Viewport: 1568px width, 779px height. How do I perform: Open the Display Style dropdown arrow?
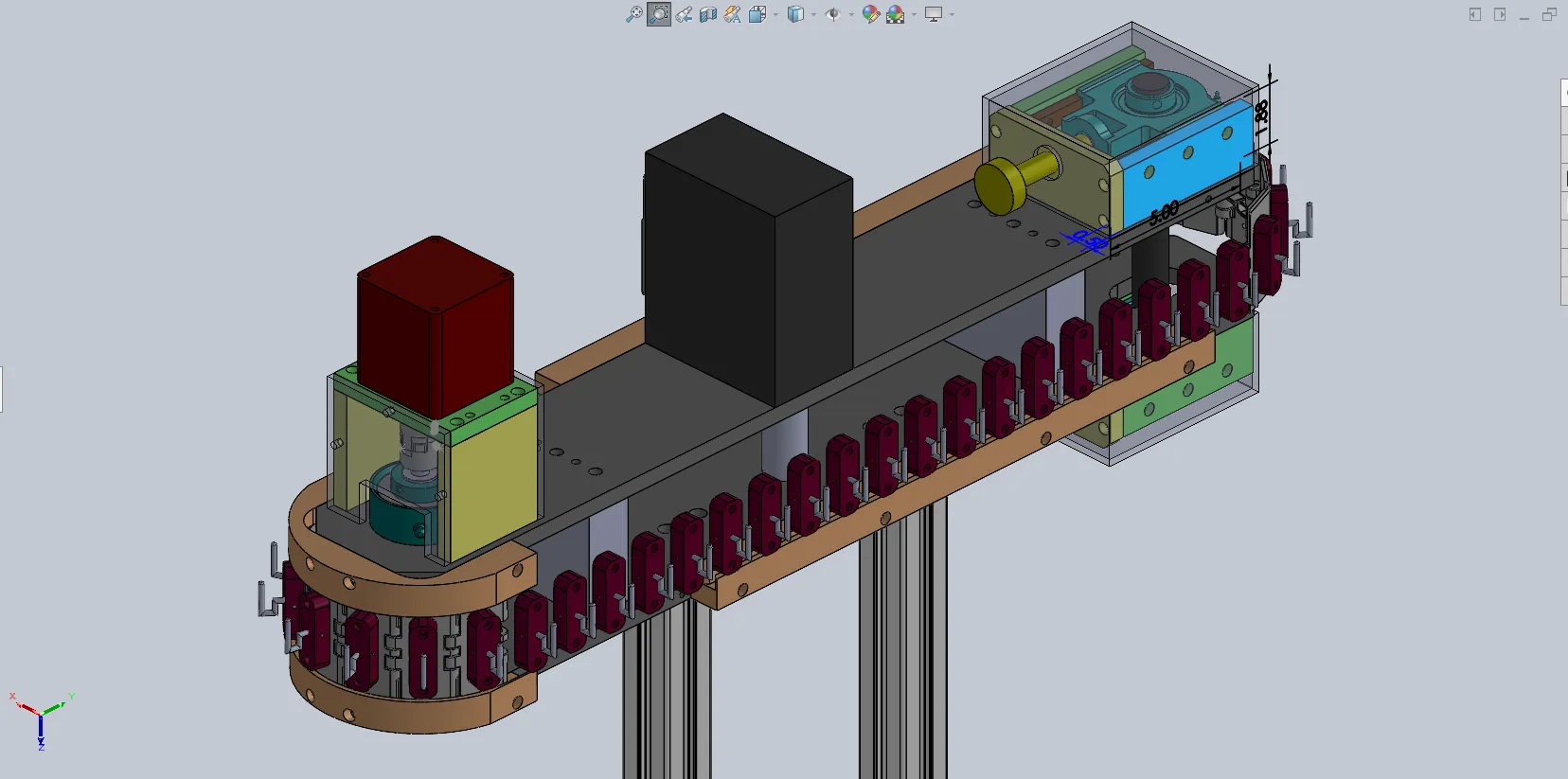pos(813,14)
